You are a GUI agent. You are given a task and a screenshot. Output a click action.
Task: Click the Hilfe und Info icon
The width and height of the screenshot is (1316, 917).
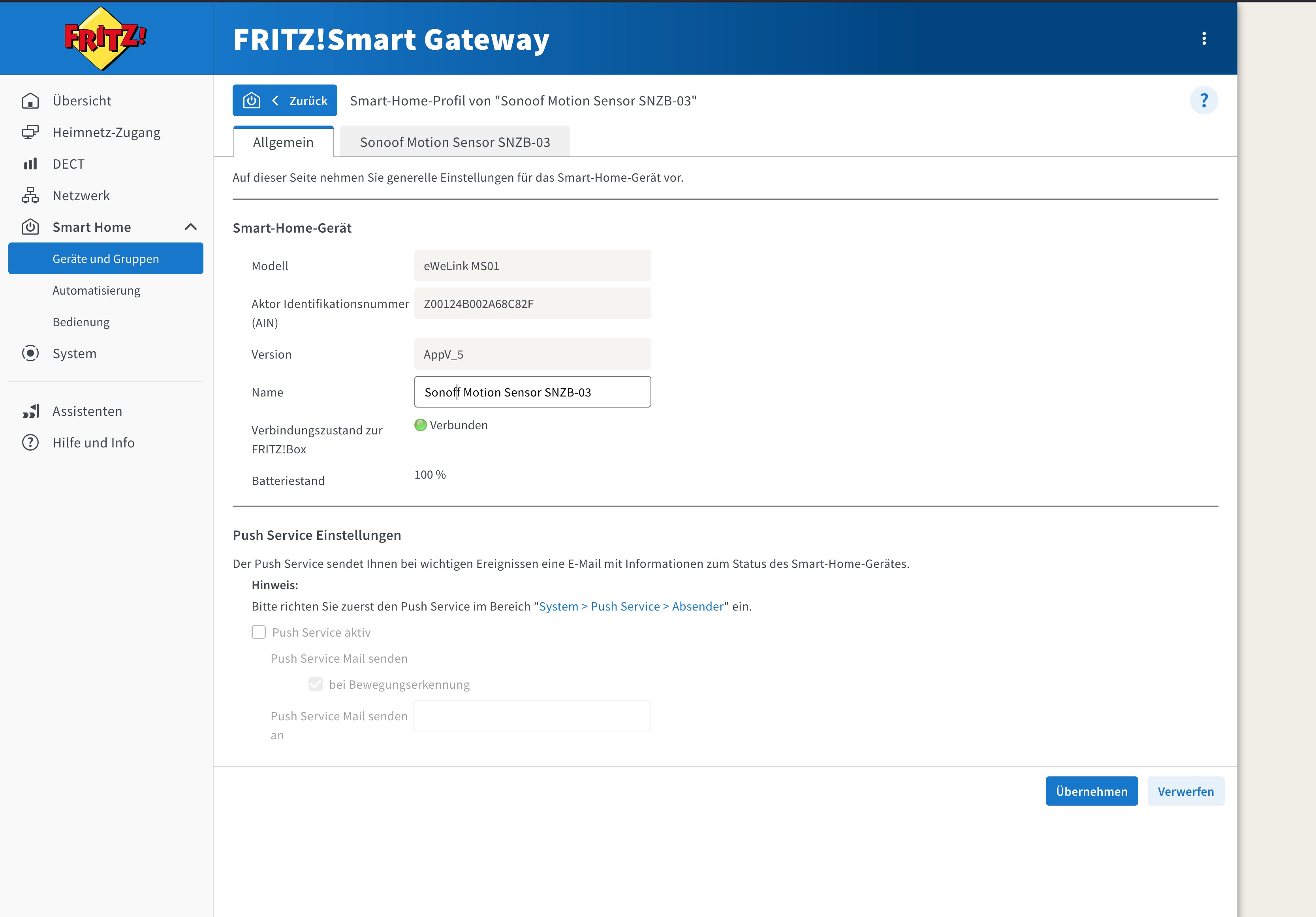(30, 442)
